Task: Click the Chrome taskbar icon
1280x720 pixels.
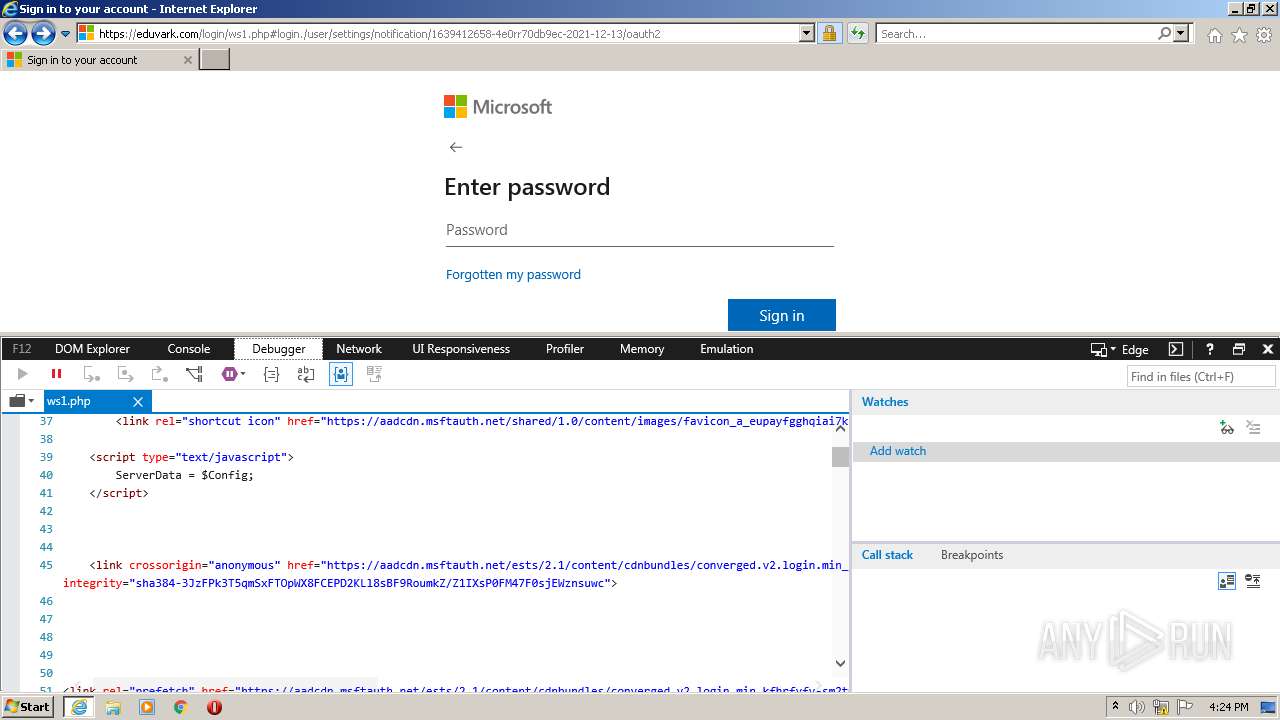Action: click(x=181, y=707)
